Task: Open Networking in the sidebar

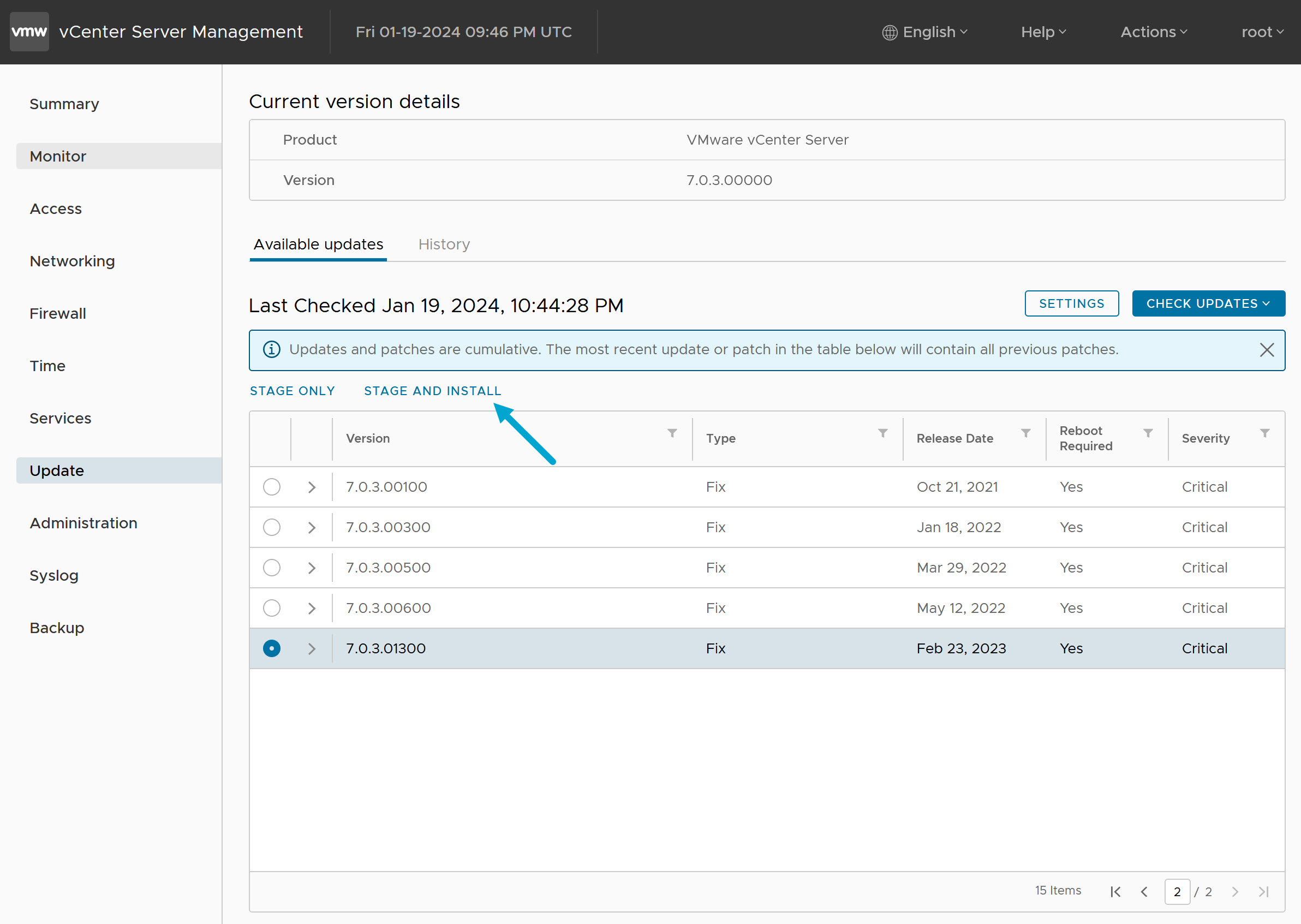Action: 71,260
